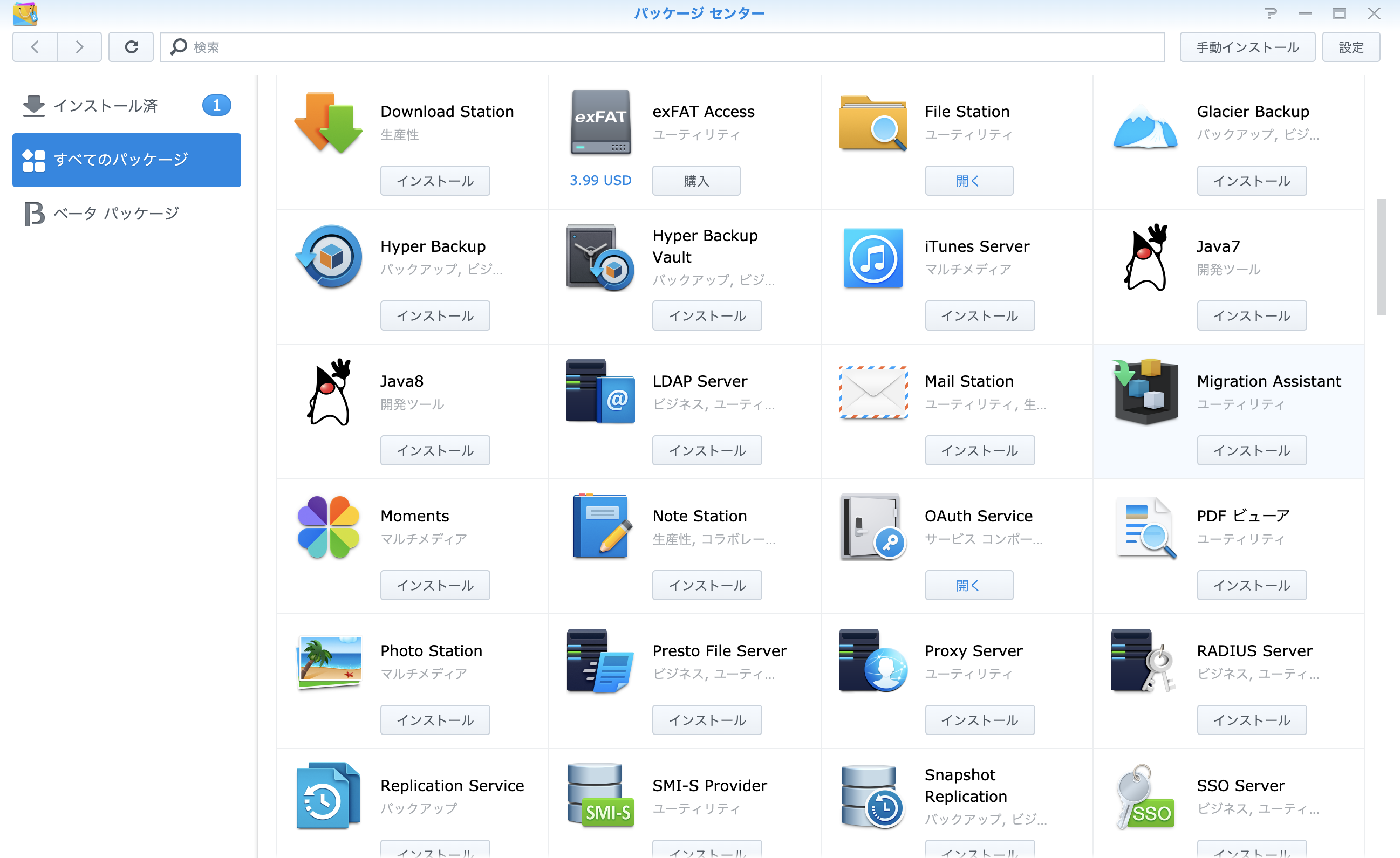Click the 3.99 USD price of exFAT Access
The width and height of the screenshot is (1400, 858).
tap(600, 180)
